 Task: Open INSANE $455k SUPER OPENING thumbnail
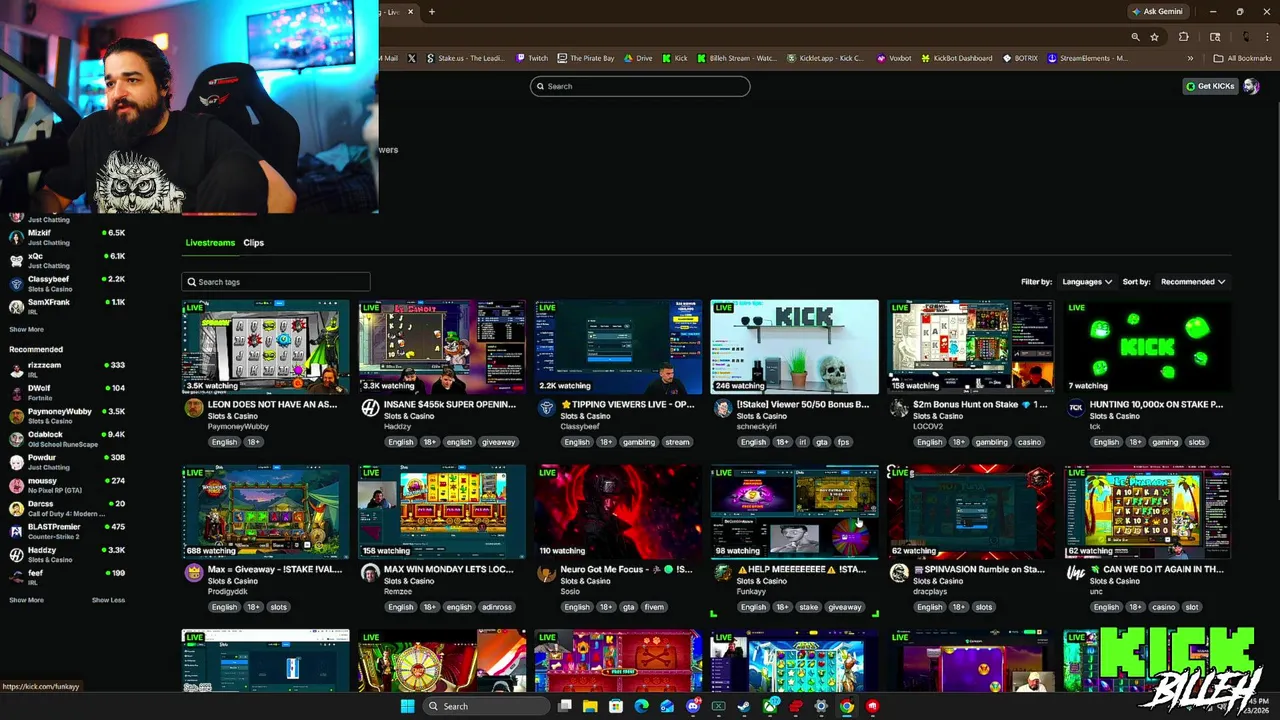[x=442, y=347]
